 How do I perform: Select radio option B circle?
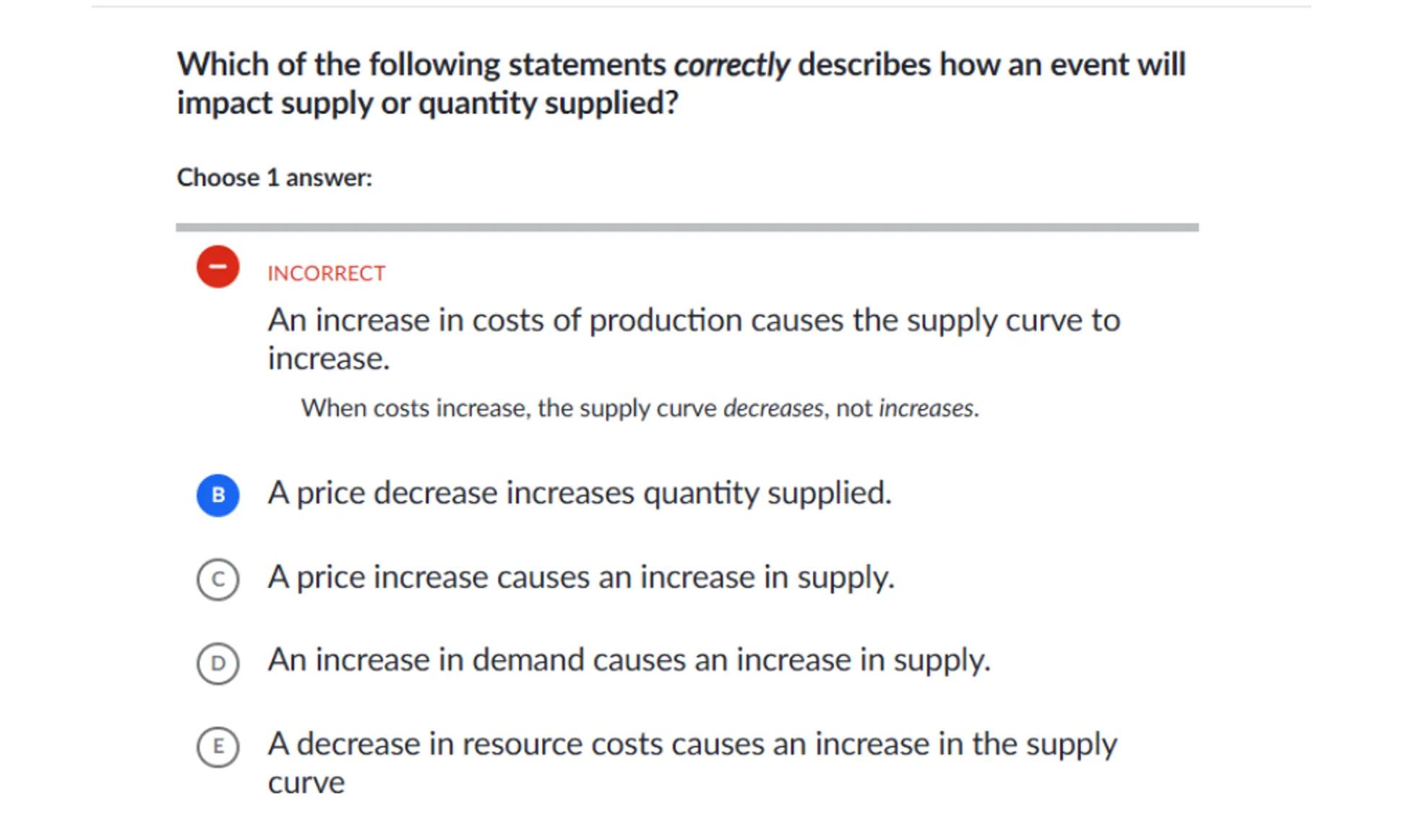coord(218,495)
